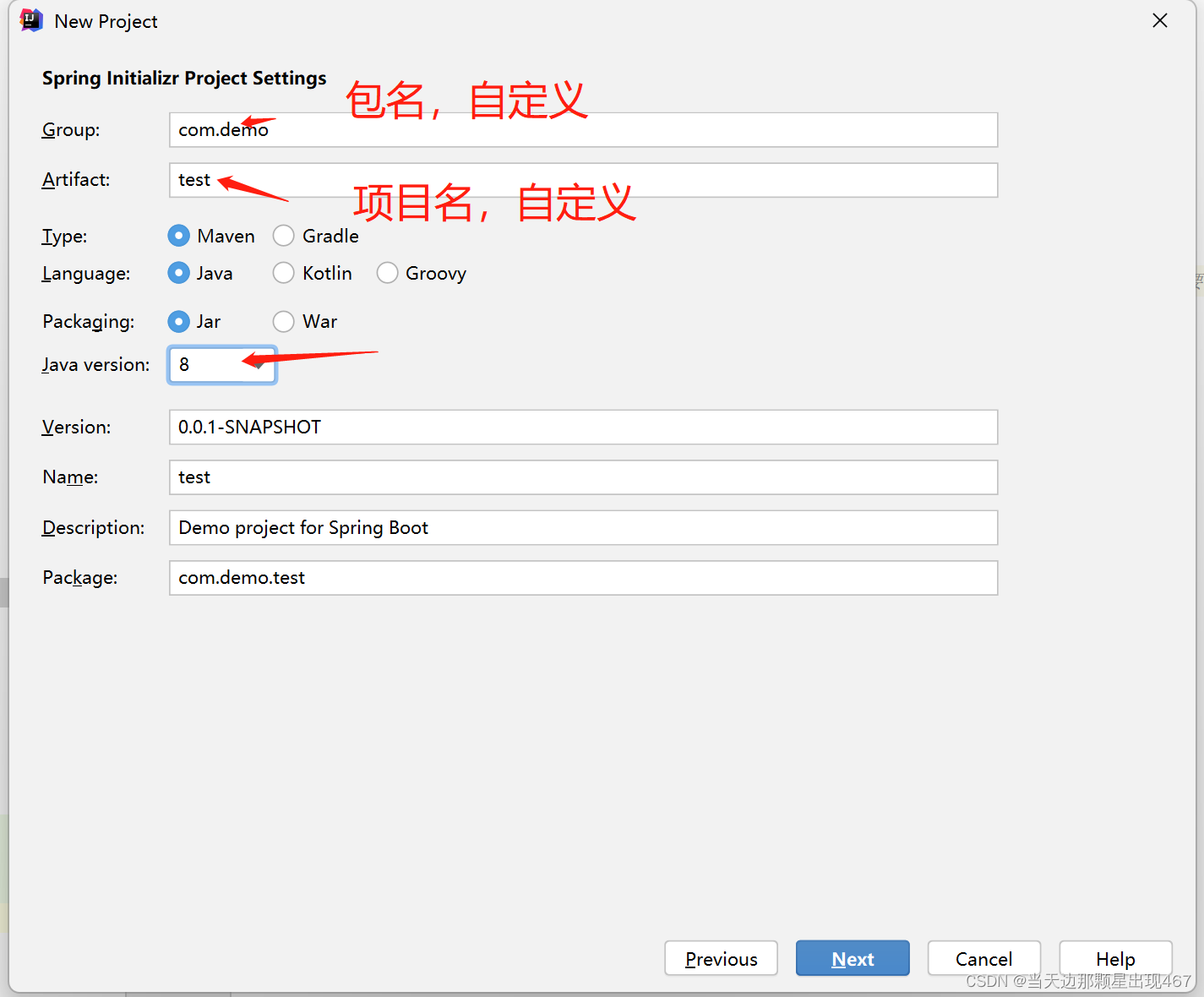Select War packaging
Screen dimensions: 1204x997
[x=284, y=321]
